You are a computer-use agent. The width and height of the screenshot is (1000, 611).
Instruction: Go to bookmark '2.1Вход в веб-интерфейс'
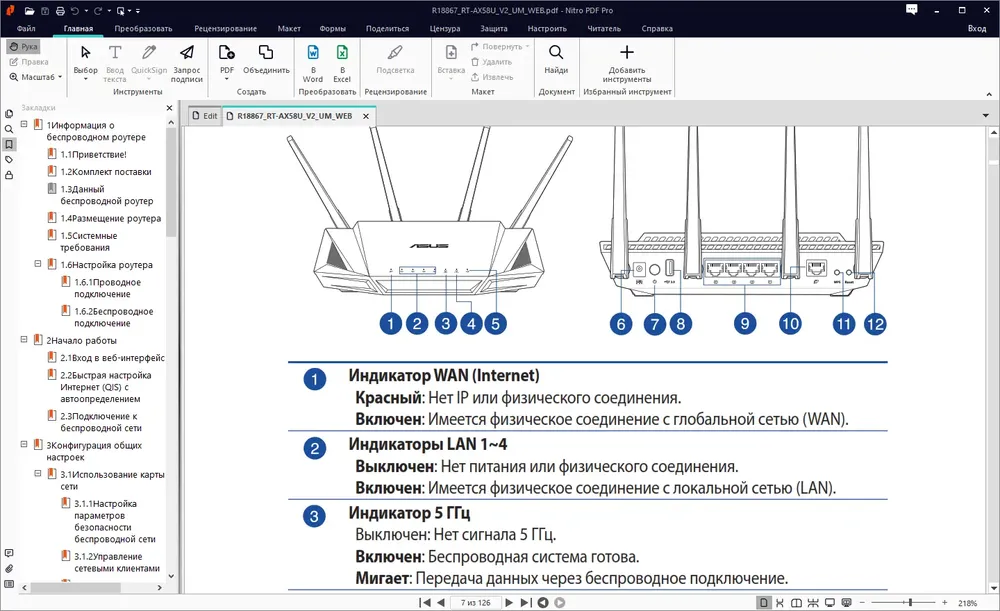coord(112,358)
